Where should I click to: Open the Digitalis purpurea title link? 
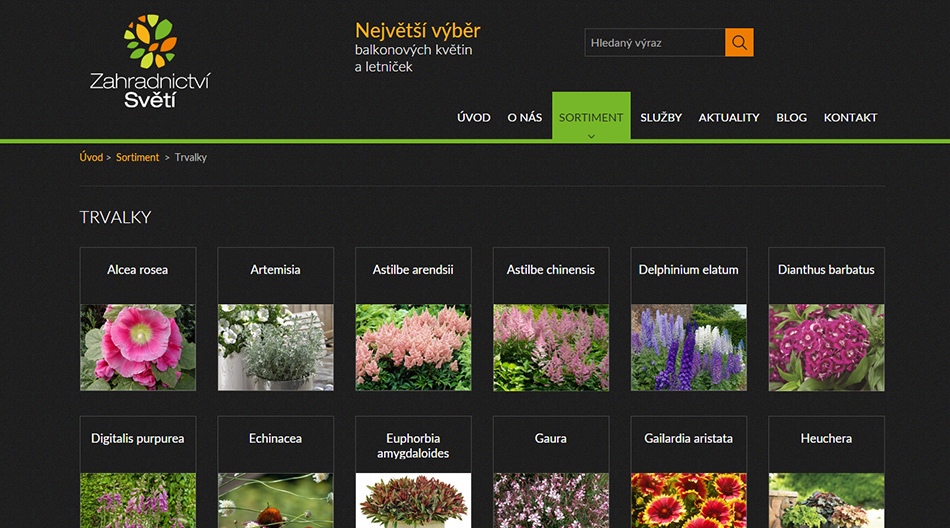(x=138, y=438)
